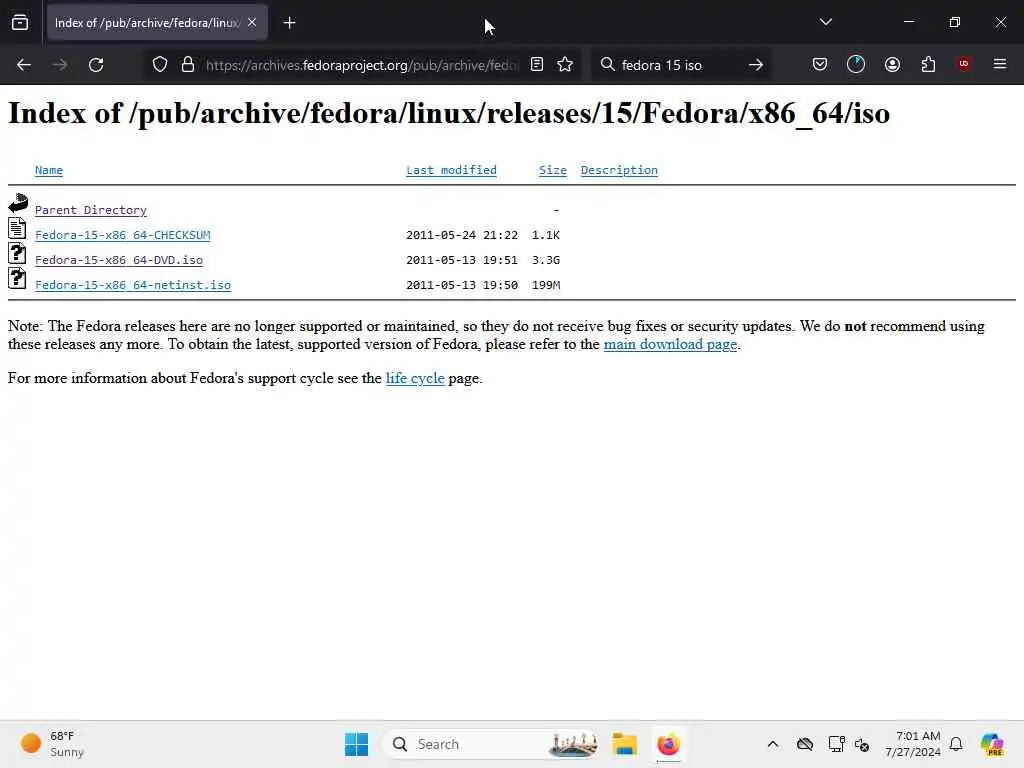Open the circular timer extension icon
Screen dimensions: 1024x768
click(x=856, y=65)
